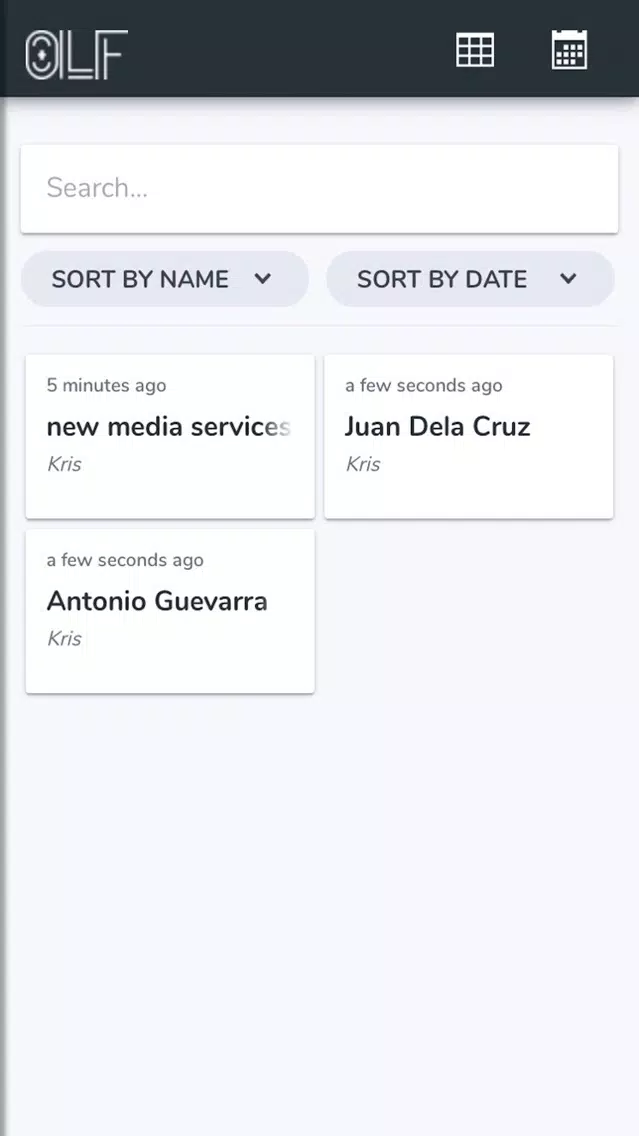Open the calendar view icon
This screenshot has height=1136, width=639.
569,50
